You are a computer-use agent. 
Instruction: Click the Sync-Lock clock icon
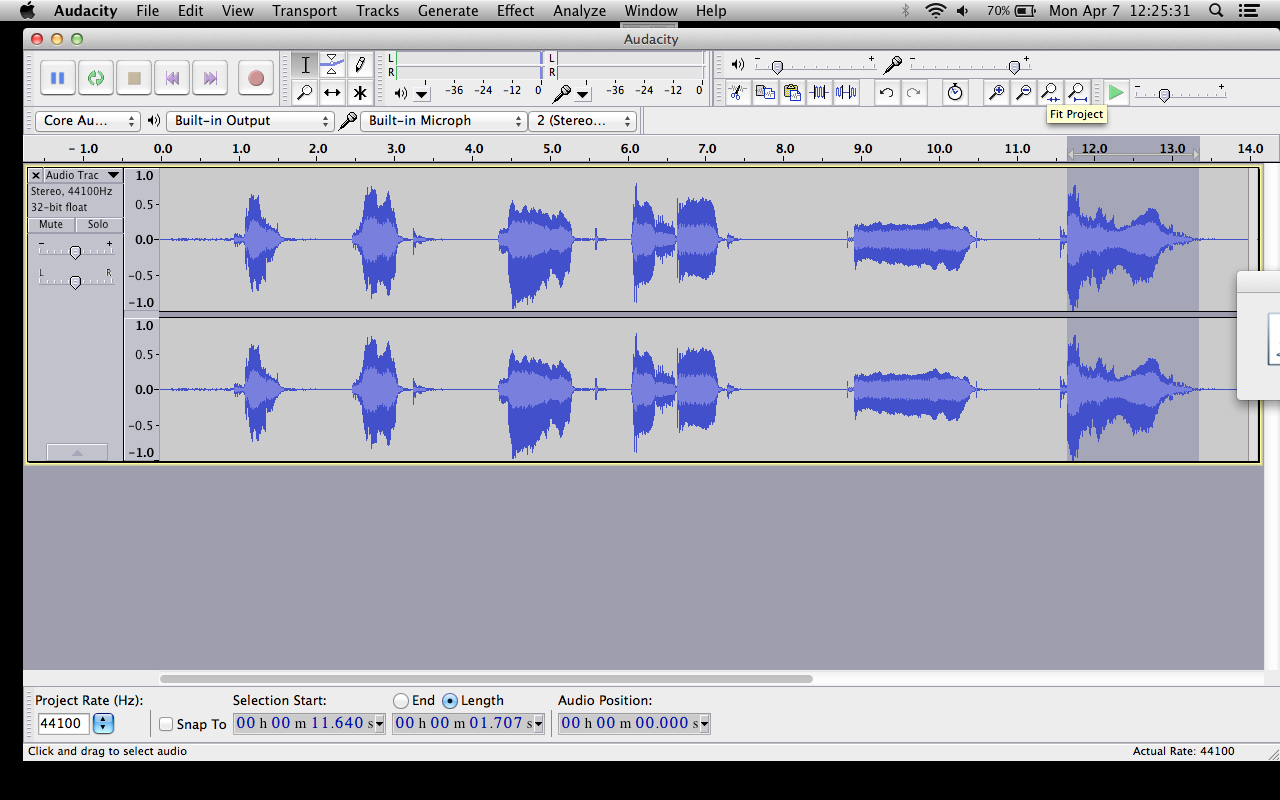955,92
